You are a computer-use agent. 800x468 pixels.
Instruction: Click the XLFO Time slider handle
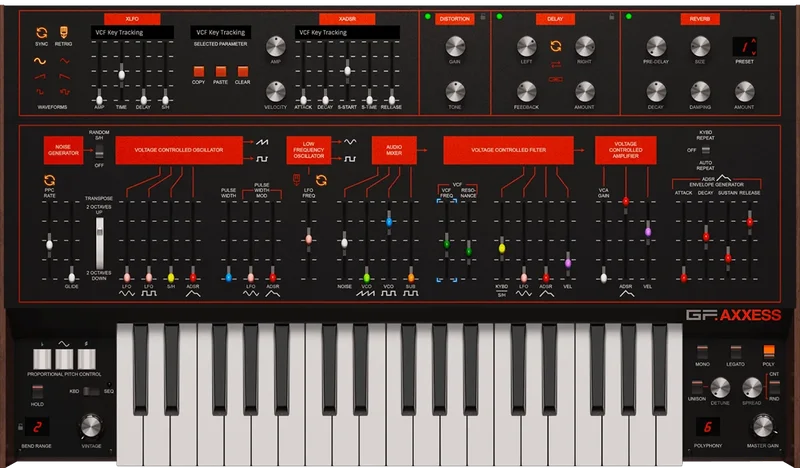coord(121,75)
